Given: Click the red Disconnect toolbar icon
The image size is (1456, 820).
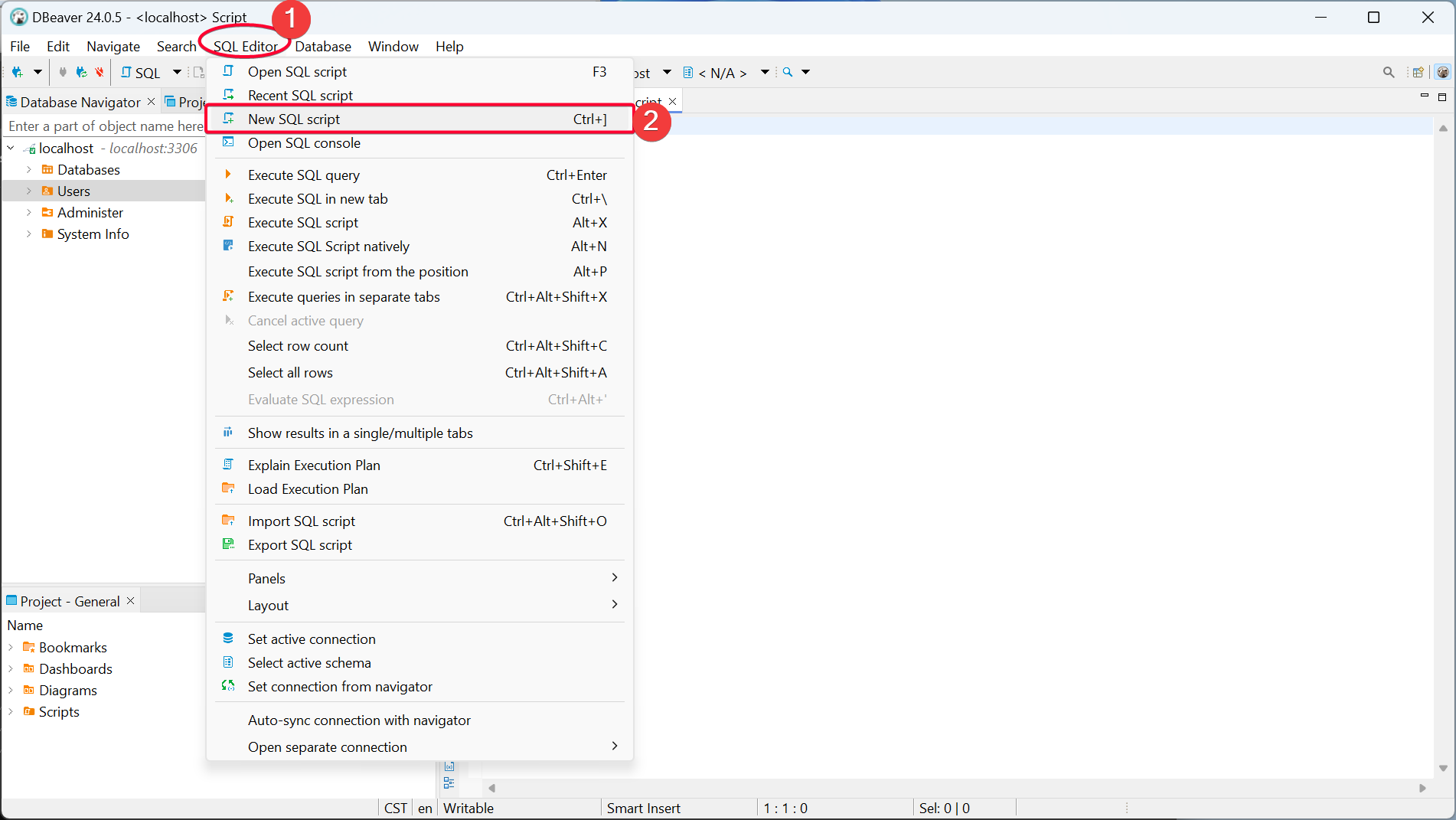Looking at the screenshot, I should [x=100, y=72].
